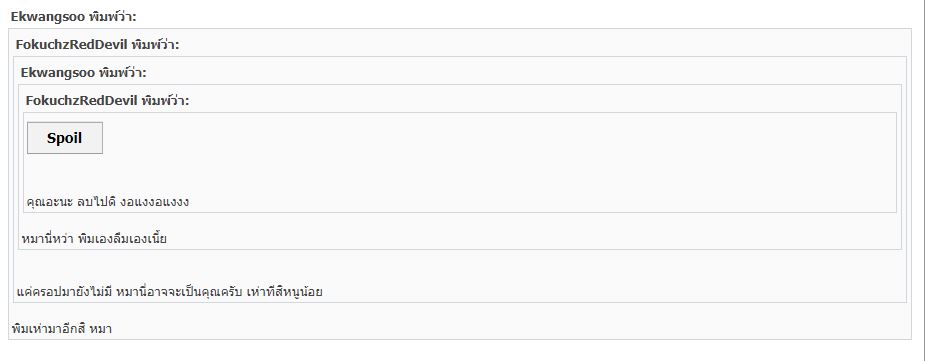Click 'พิมพ์ว่า:' label in outermost Ekwangsoo header
The height and width of the screenshot is (361, 925).
pyautogui.click(x=113, y=17)
